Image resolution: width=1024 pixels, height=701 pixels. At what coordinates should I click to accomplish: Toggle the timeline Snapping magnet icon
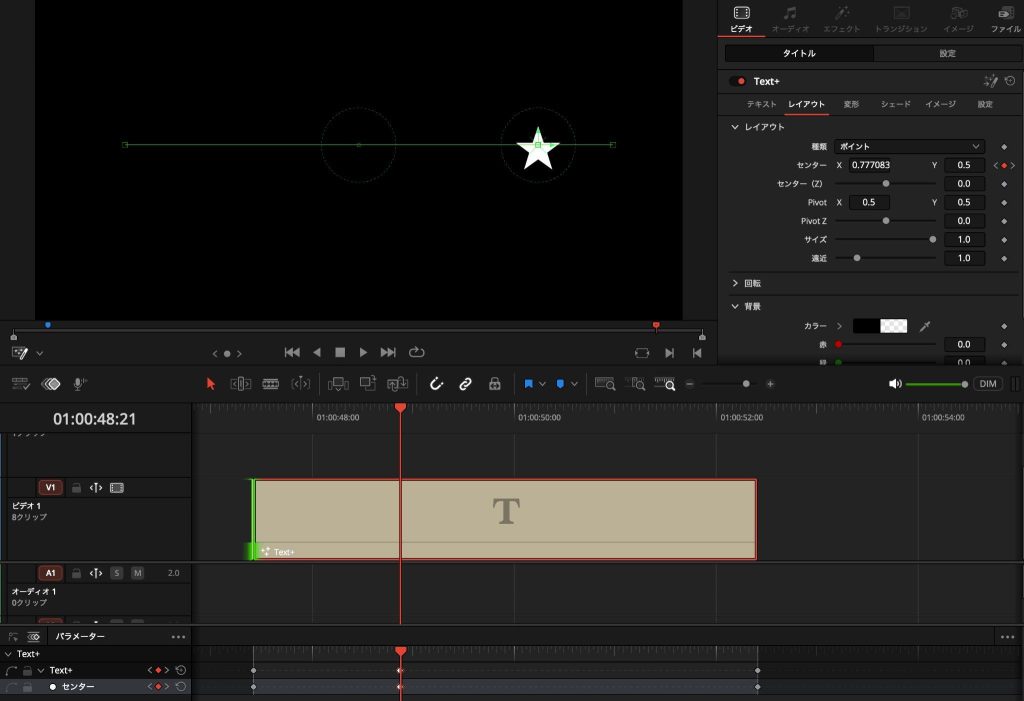pyautogui.click(x=436, y=384)
